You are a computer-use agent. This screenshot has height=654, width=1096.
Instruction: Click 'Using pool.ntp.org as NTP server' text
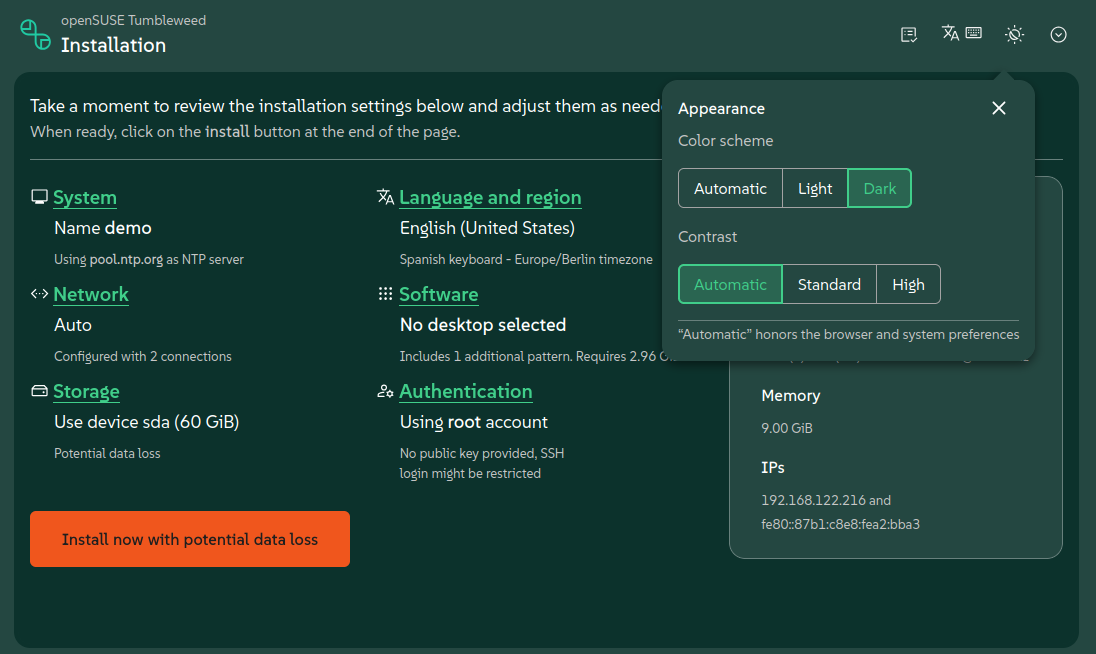coord(149,259)
